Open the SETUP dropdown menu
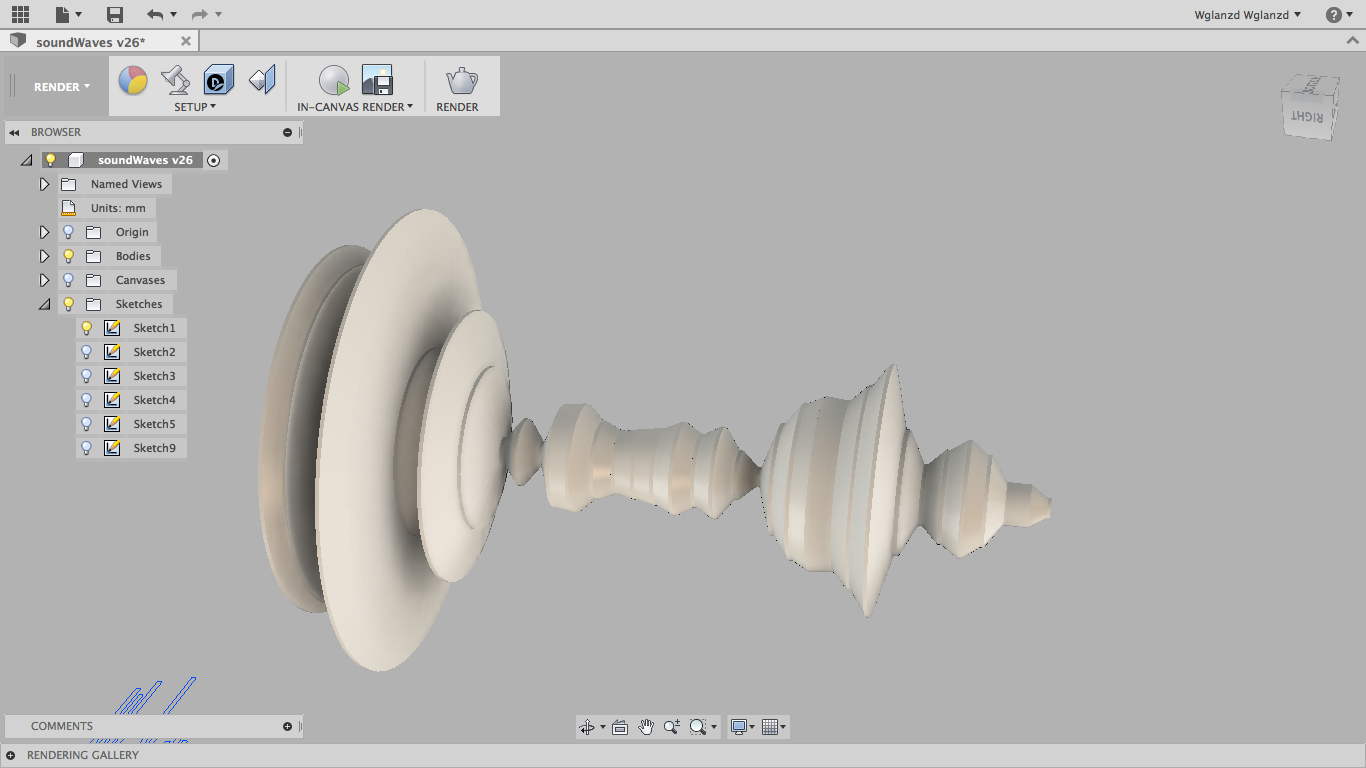1366x768 pixels. (x=195, y=107)
